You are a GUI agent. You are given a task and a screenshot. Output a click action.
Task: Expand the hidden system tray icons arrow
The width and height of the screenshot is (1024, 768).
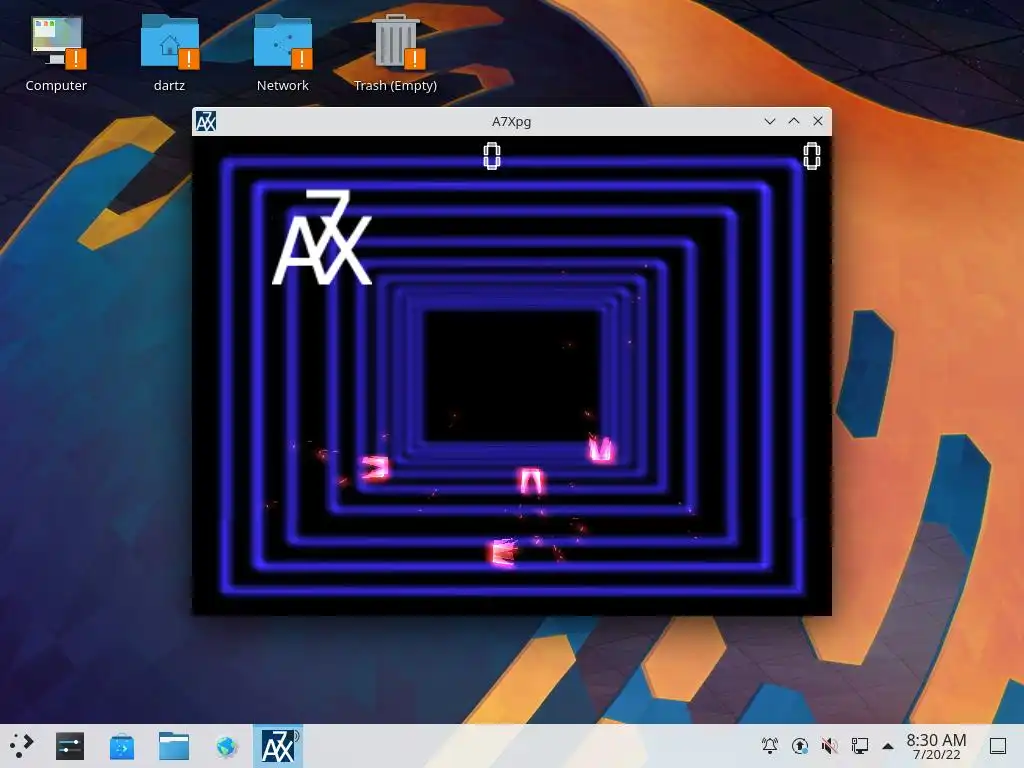tap(888, 746)
